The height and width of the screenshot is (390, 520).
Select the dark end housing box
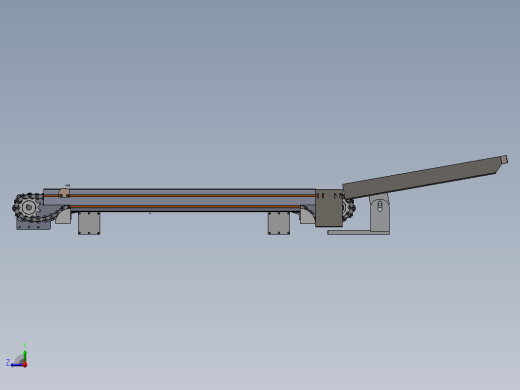pyautogui.click(x=329, y=208)
